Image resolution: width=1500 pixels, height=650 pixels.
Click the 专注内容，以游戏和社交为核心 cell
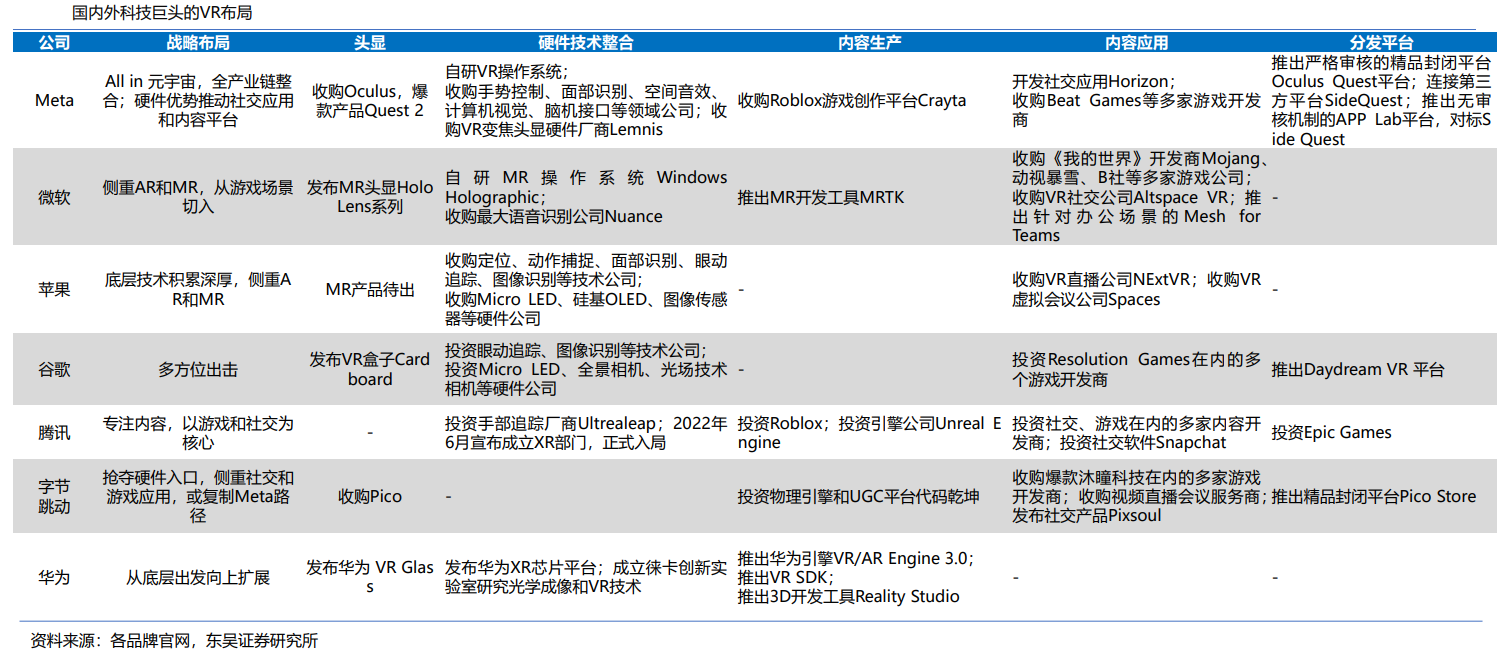198,432
